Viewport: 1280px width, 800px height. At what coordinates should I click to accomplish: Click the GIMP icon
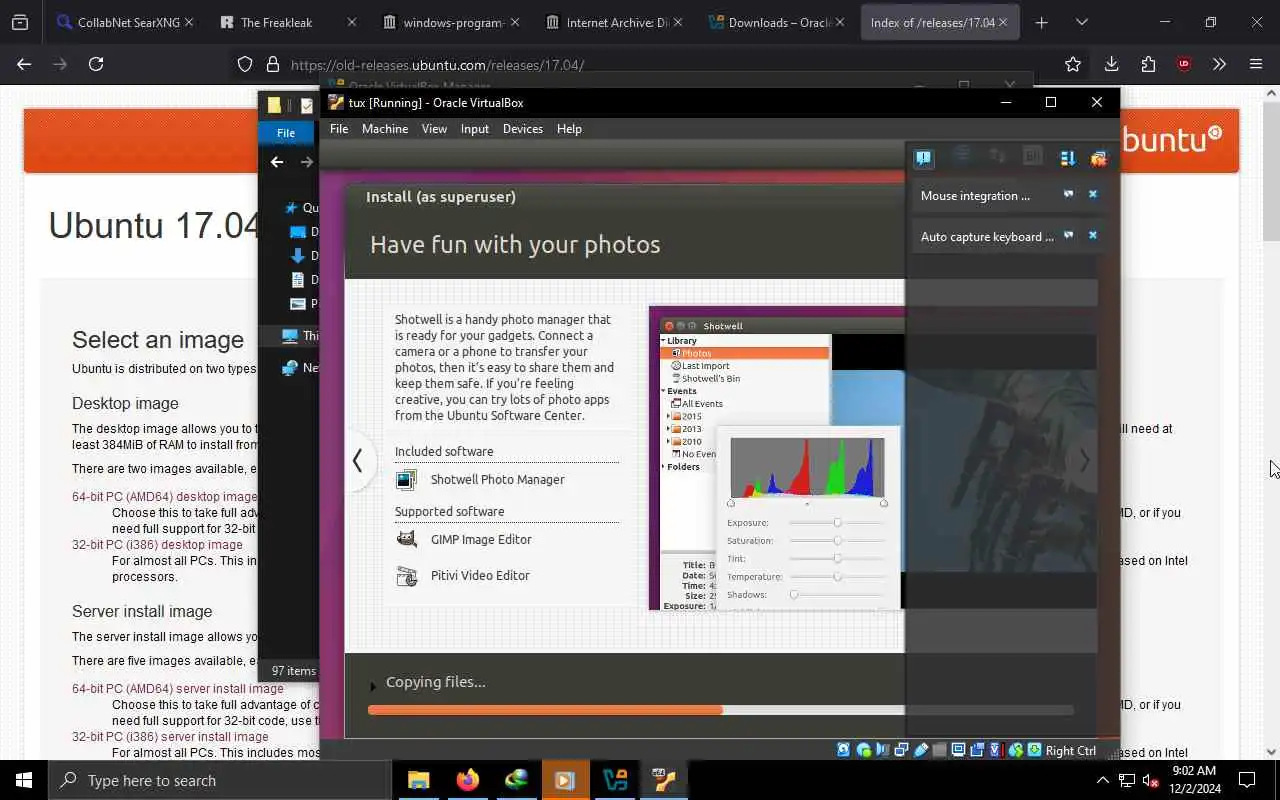coord(406,539)
